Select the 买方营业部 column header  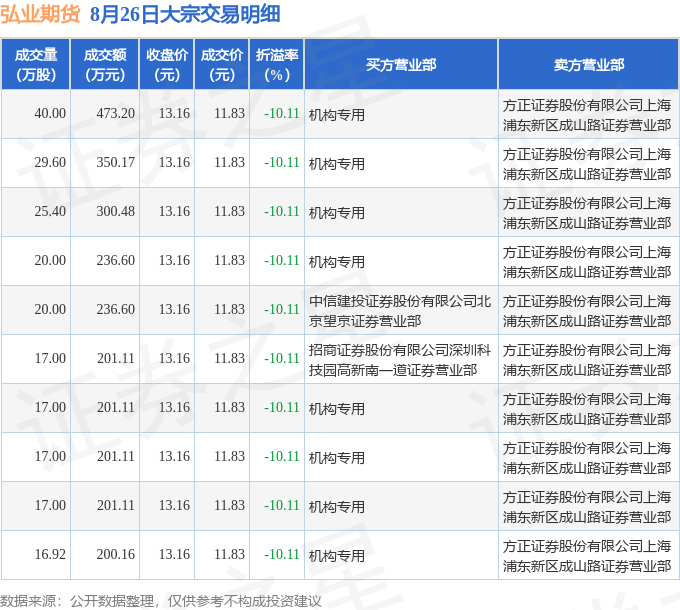point(401,65)
